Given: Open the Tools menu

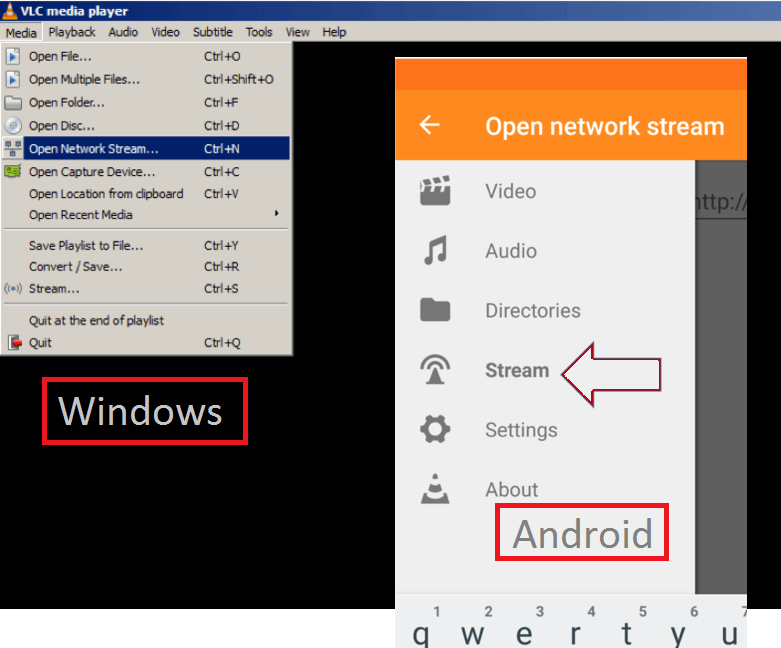Looking at the screenshot, I should pyautogui.click(x=259, y=32).
